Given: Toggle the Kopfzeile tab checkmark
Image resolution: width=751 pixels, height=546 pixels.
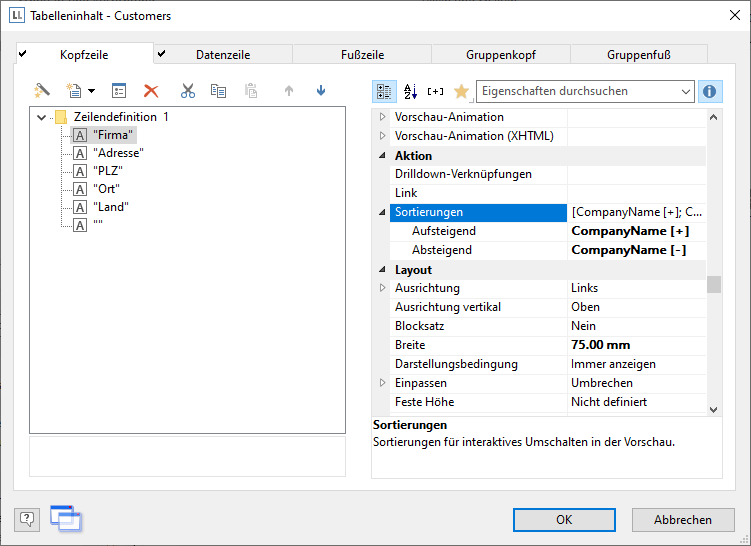Looking at the screenshot, I should 23,54.
